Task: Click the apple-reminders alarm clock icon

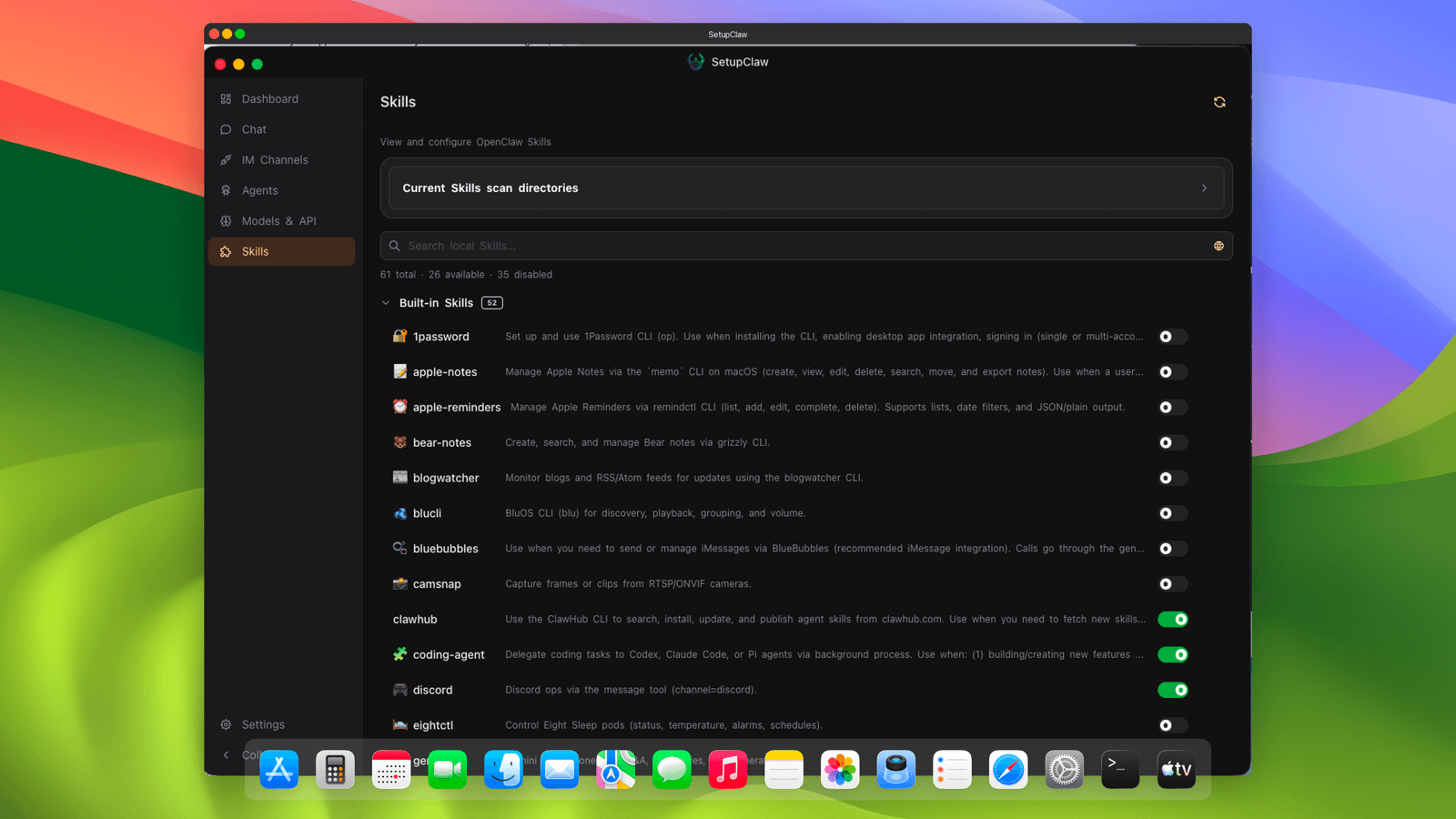Action: click(399, 407)
